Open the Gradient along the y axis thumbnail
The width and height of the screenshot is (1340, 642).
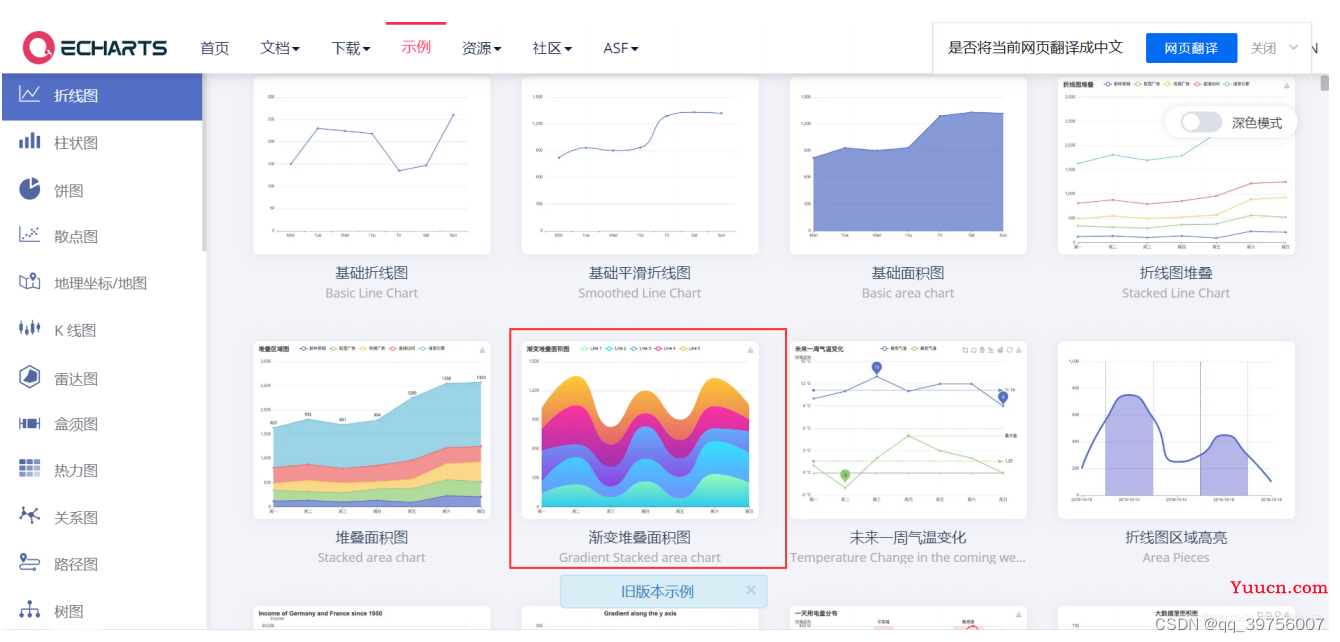pos(640,618)
